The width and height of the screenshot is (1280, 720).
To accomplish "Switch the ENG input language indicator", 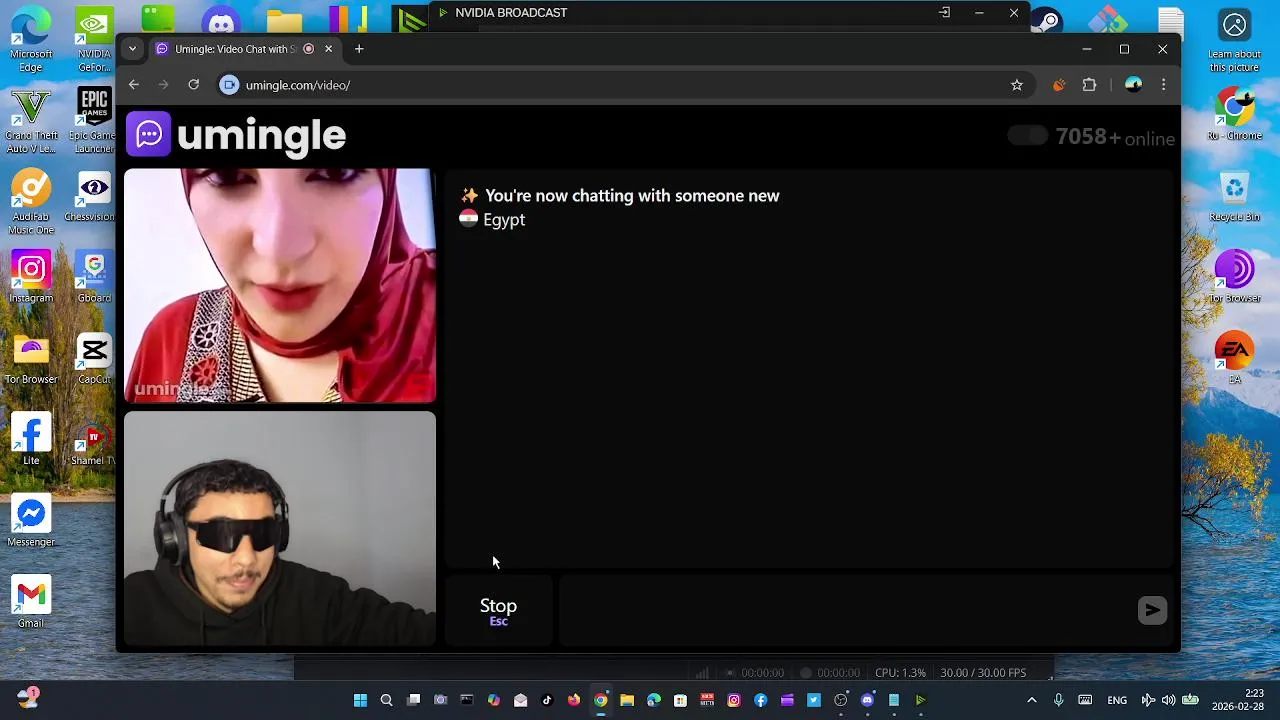I will pyautogui.click(x=1117, y=700).
